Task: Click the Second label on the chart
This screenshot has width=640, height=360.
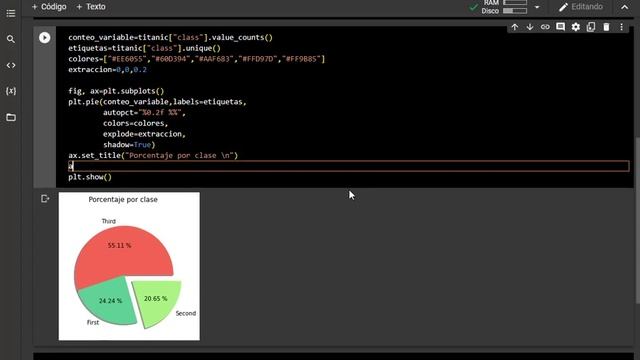Action: click(186, 313)
